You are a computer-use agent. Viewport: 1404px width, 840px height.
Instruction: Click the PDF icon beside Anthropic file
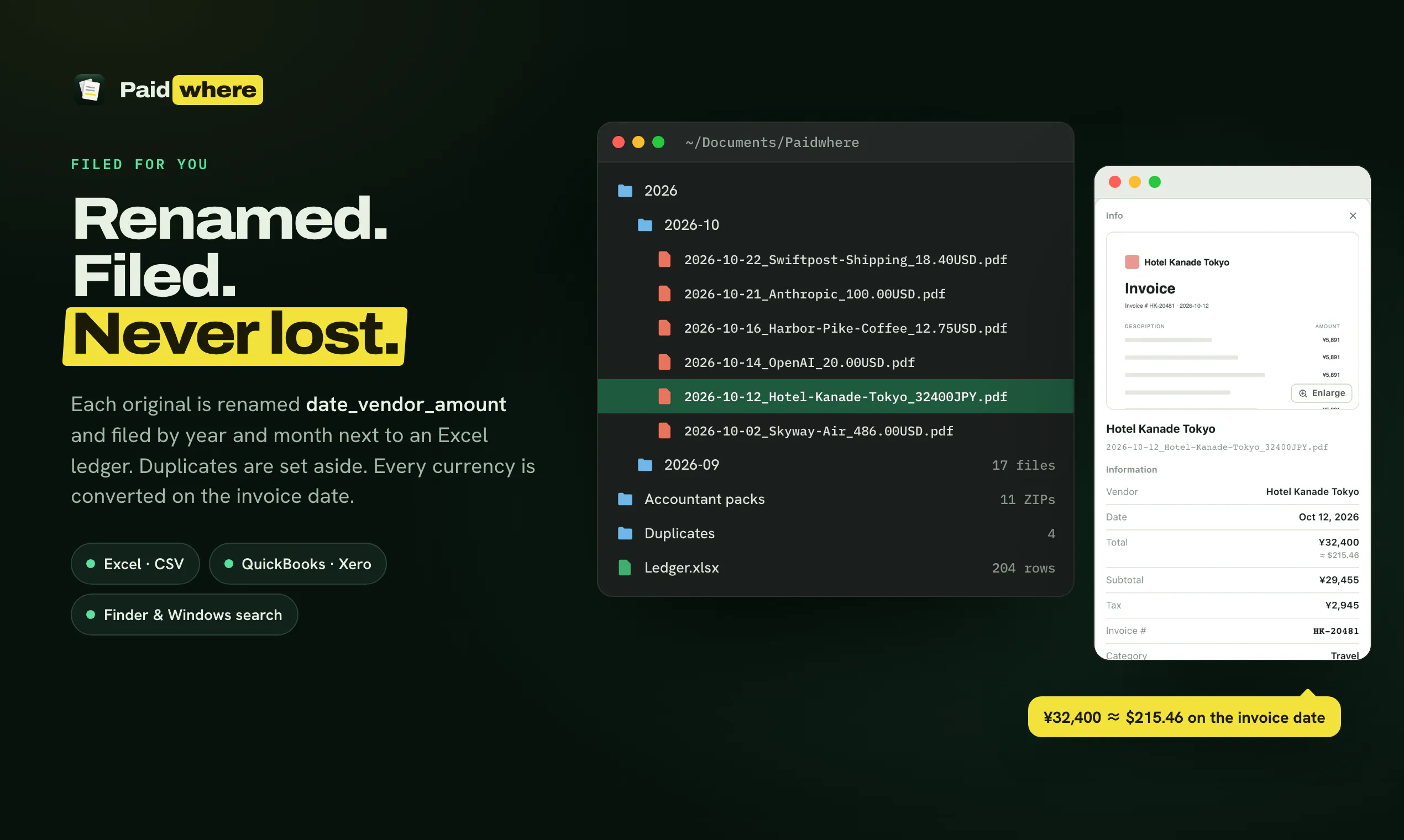664,294
